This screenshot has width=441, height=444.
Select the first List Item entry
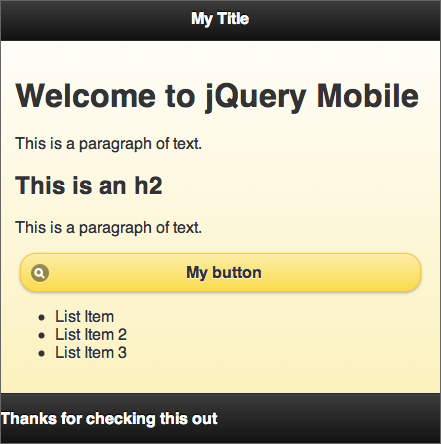coord(84,316)
